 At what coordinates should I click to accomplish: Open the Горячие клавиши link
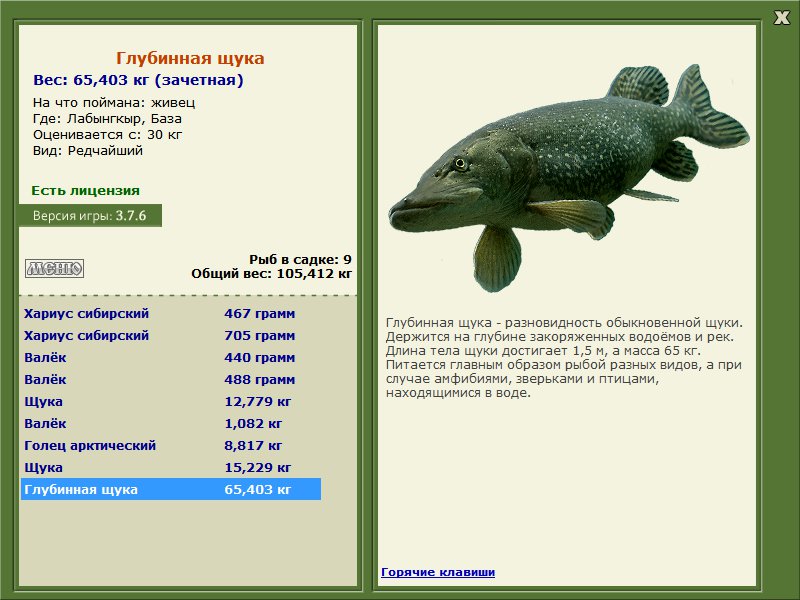point(438,572)
